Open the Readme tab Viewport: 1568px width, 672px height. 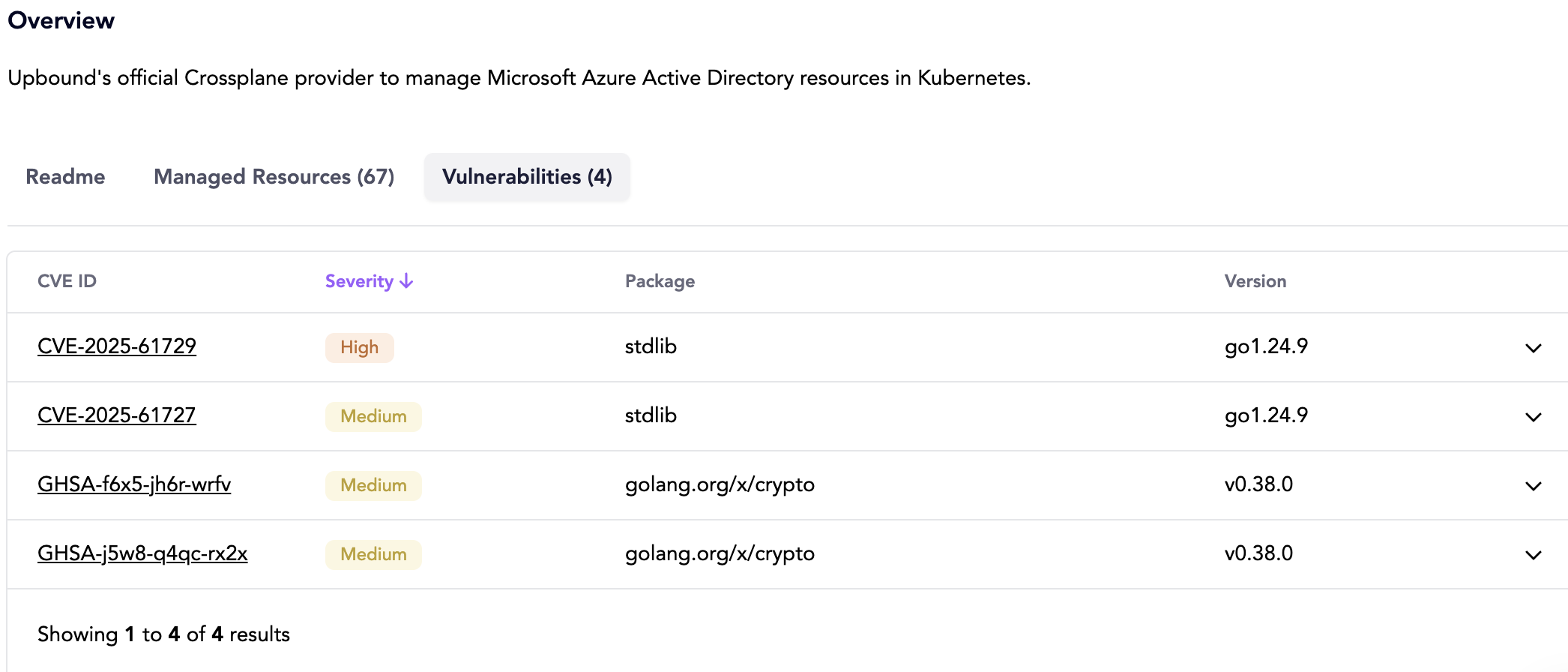coord(65,177)
